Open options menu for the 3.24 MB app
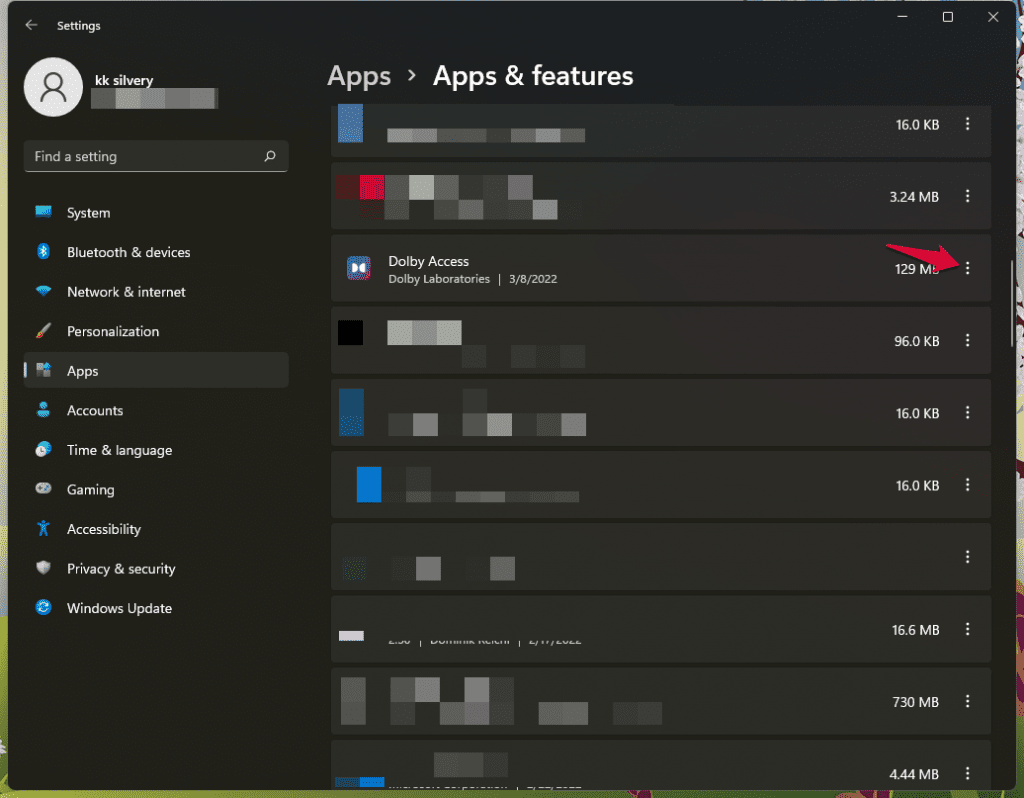Screen dimensions: 1024x798 click(967, 197)
